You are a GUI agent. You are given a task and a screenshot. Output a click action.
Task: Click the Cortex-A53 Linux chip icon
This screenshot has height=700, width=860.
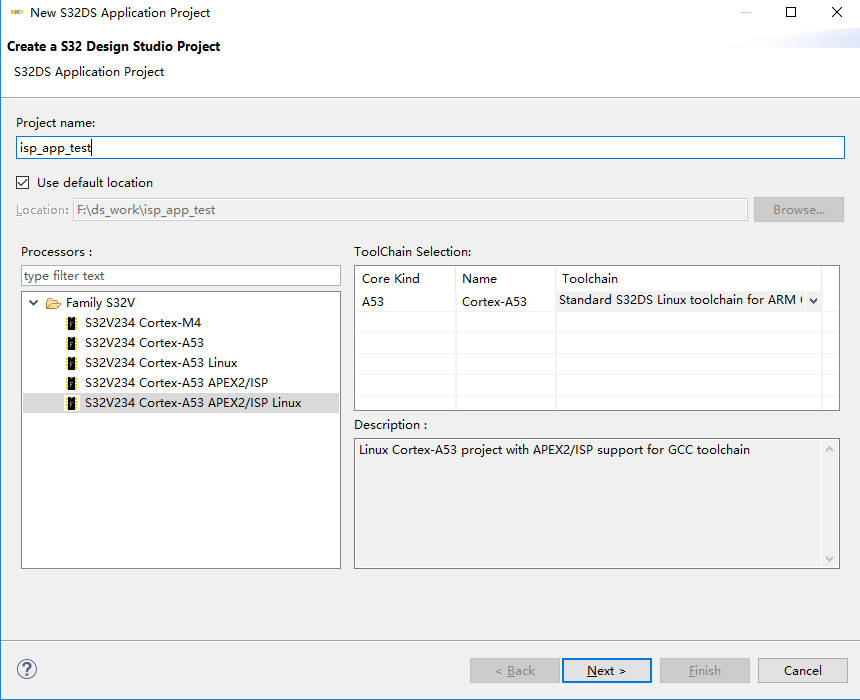click(71, 363)
